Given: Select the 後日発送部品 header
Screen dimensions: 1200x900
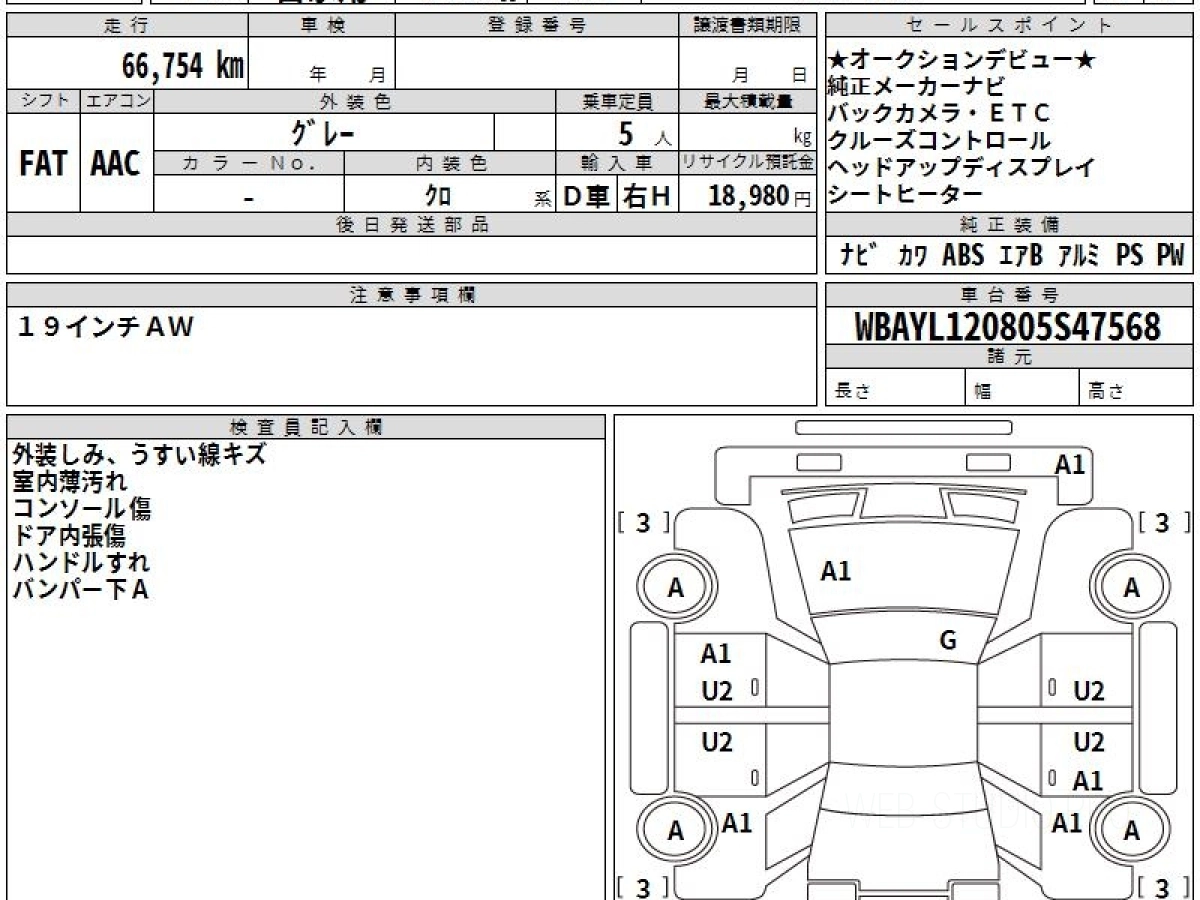Looking at the screenshot, I should pos(412,225).
